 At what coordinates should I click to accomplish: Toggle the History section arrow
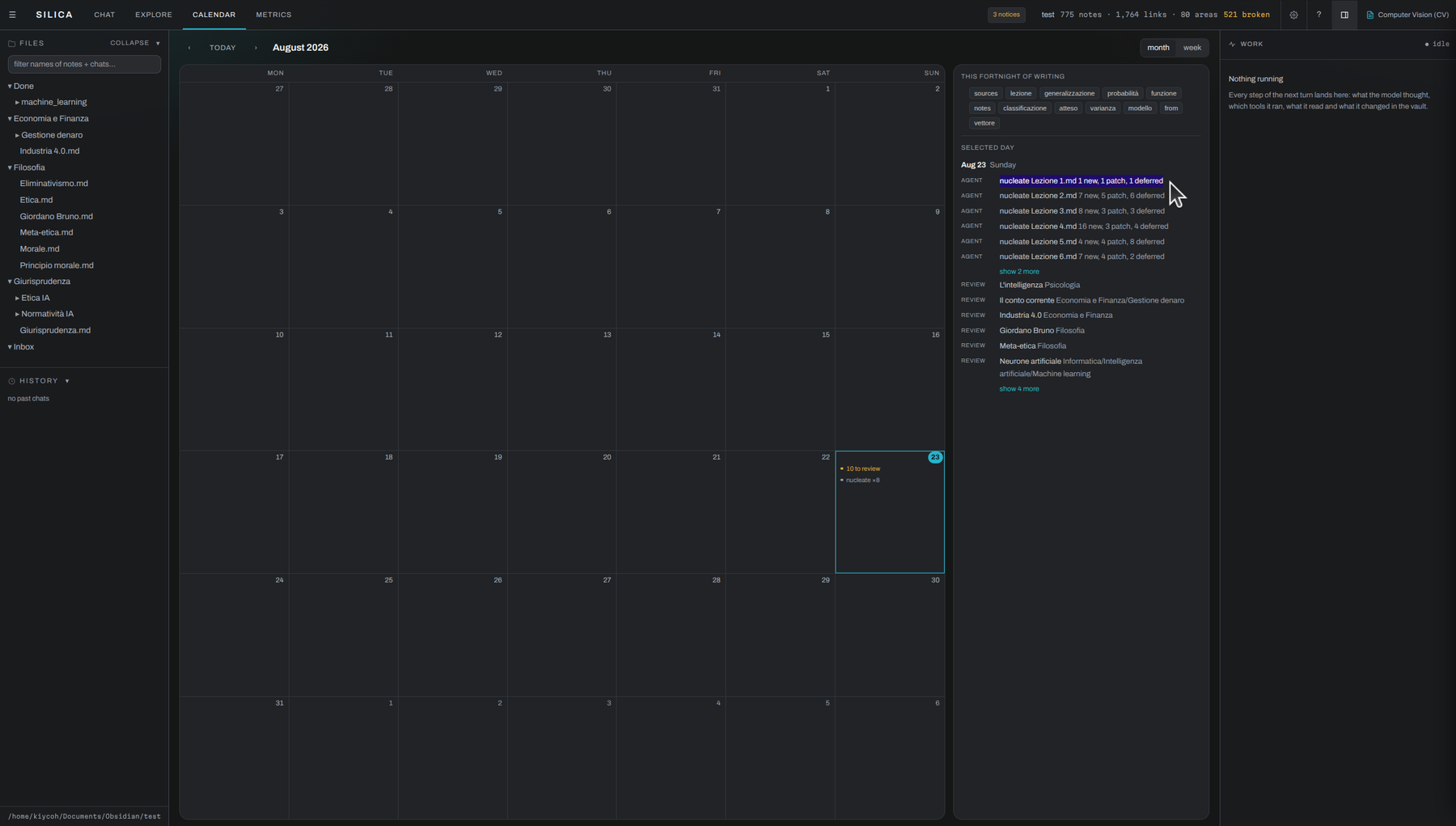[x=67, y=381]
